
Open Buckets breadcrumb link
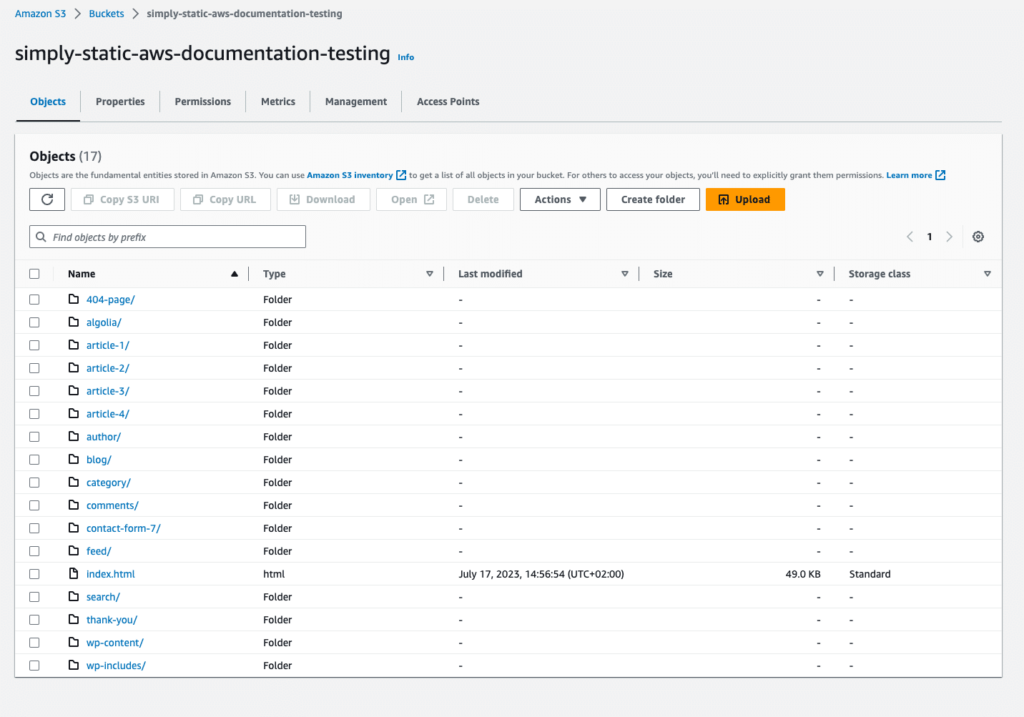coord(106,14)
